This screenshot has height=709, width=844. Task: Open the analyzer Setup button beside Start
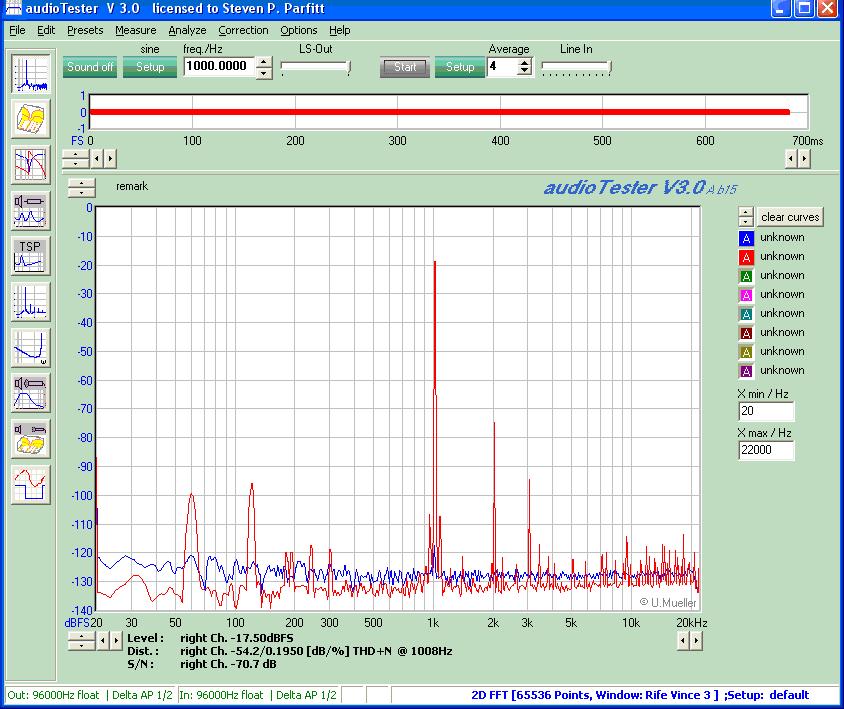pyautogui.click(x=460, y=67)
